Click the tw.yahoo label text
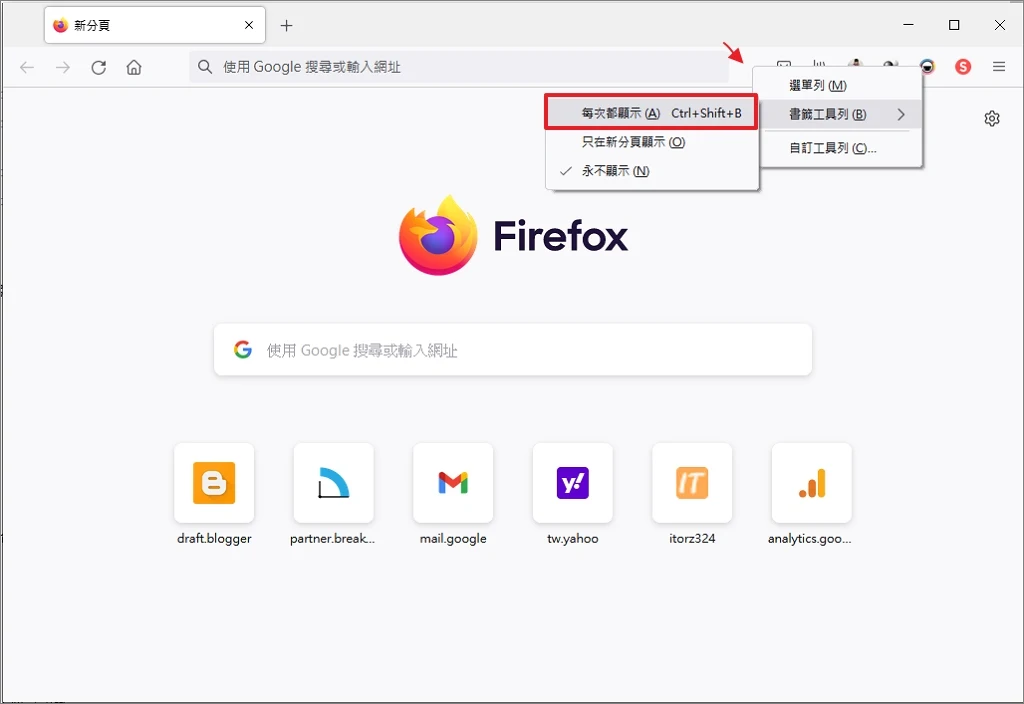The width and height of the screenshot is (1024, 704). tap(573, 539)
